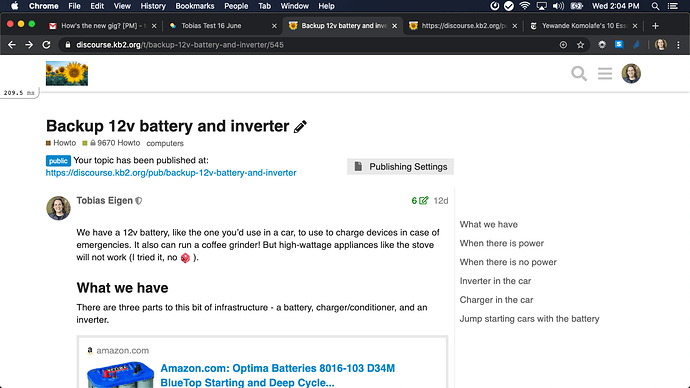Jump to 'Inverter in the car' section
This screenshot has width=690, height=388.
coord(495,281)
